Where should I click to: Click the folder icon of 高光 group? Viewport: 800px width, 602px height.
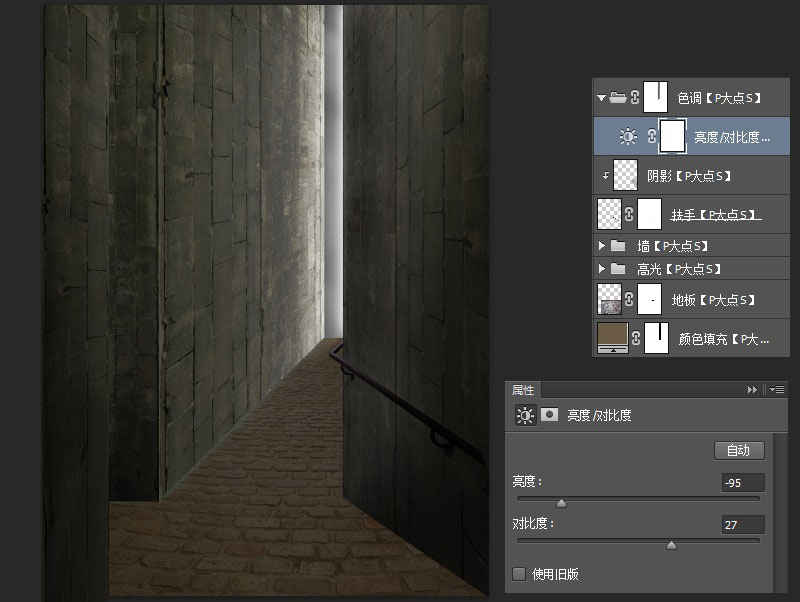618,268
